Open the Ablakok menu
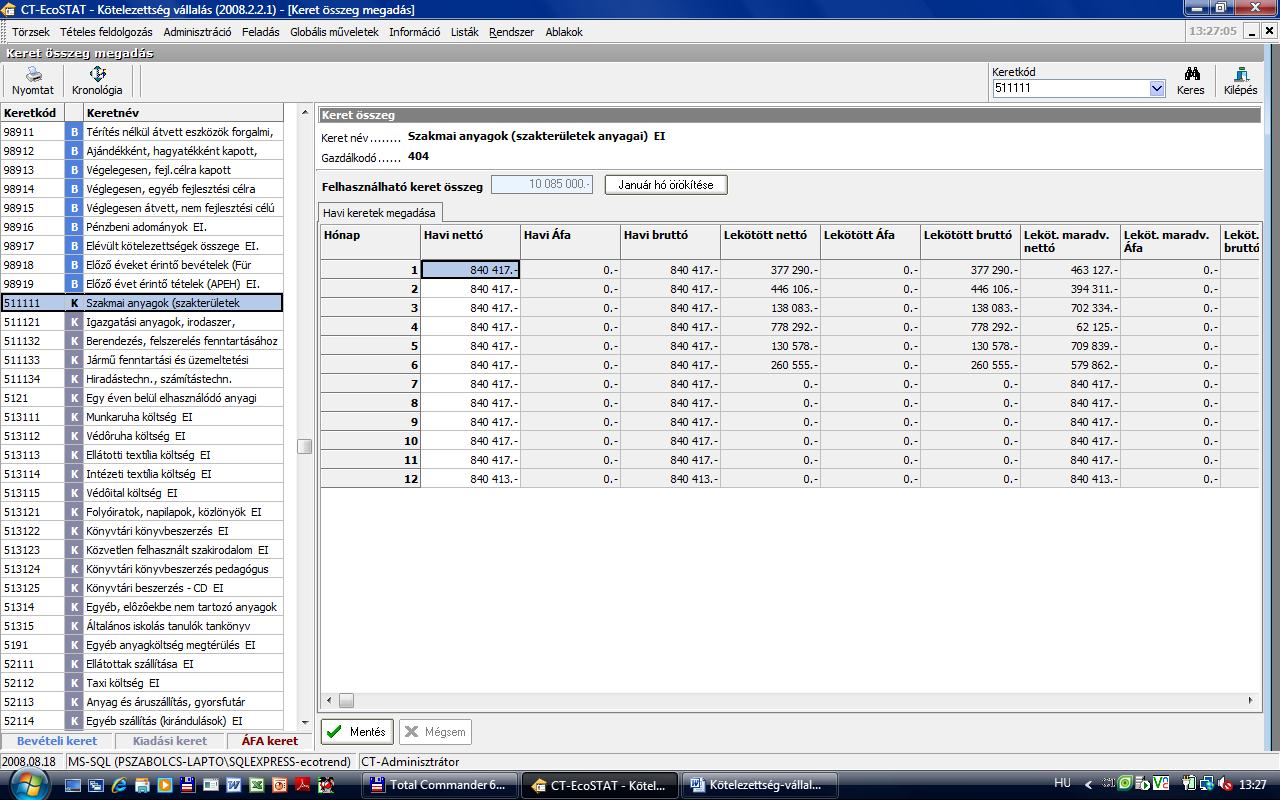The height and width of the screenshot is (800, 1280). pos(564,32)
